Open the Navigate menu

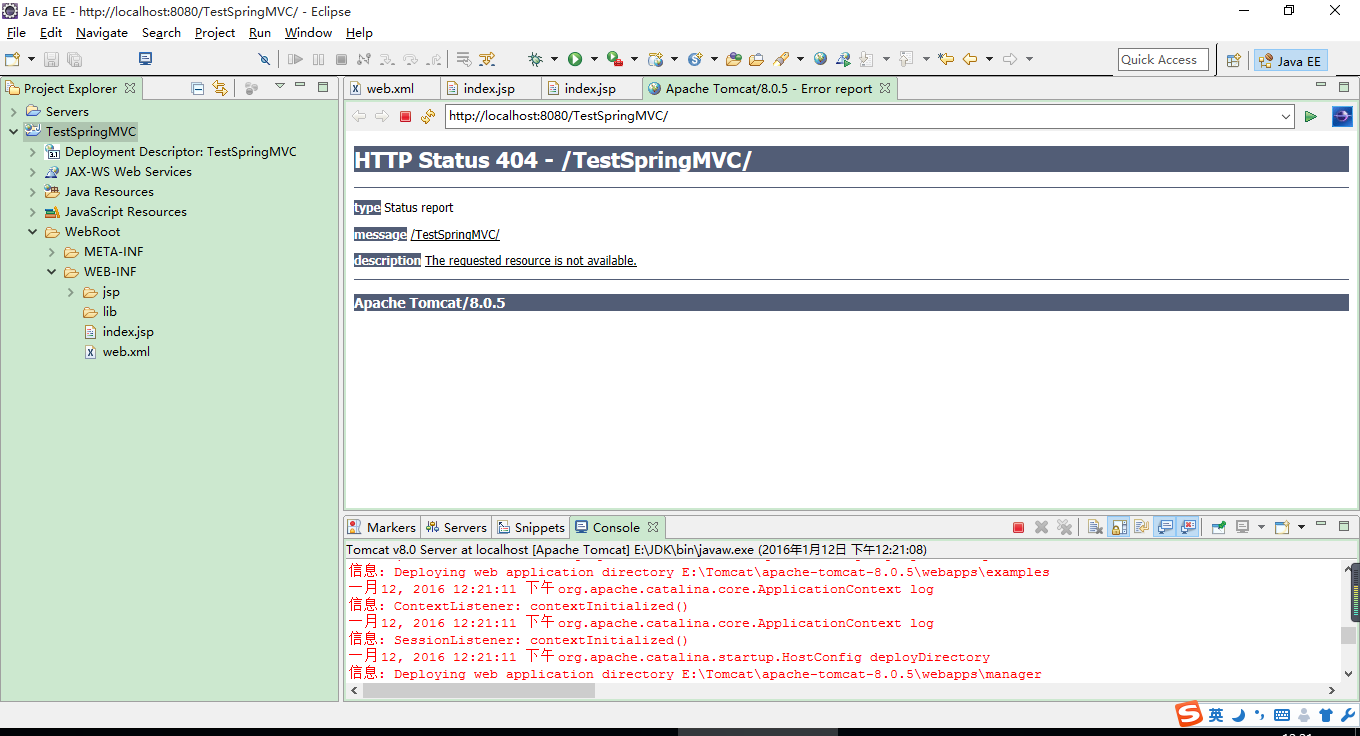pyautogui.click(x=102, y=32)
